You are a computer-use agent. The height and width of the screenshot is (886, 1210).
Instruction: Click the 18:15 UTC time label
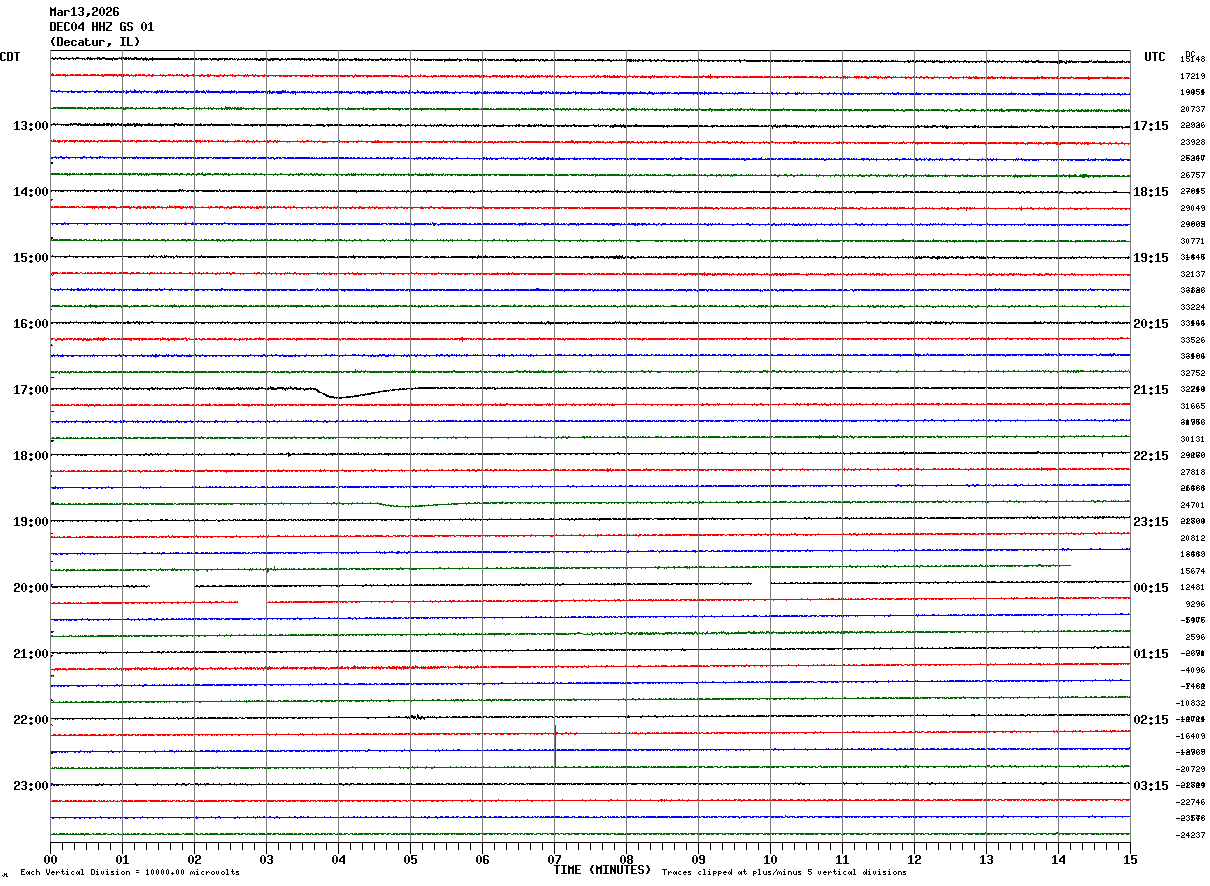coord(1151,192)
